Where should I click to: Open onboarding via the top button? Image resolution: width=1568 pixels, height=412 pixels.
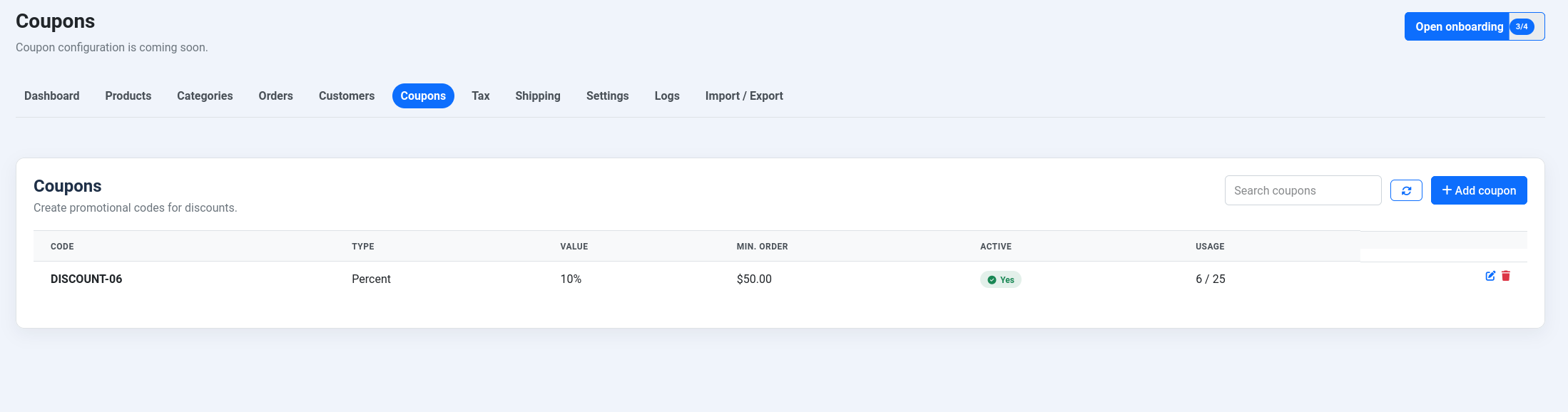tap(1459, 26)
